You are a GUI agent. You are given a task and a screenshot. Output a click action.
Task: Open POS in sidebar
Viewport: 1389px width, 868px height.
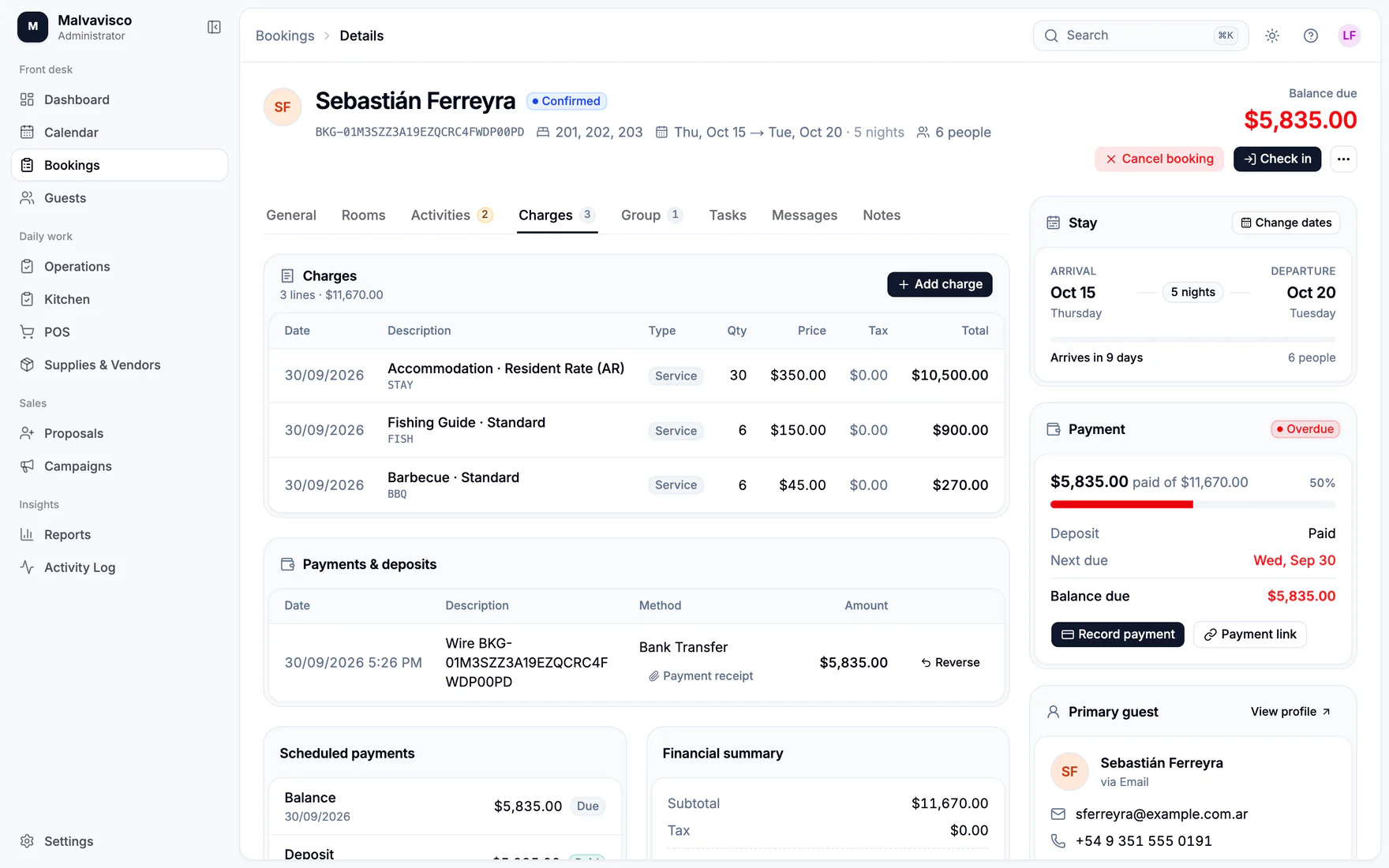click(x=119, y=332)
